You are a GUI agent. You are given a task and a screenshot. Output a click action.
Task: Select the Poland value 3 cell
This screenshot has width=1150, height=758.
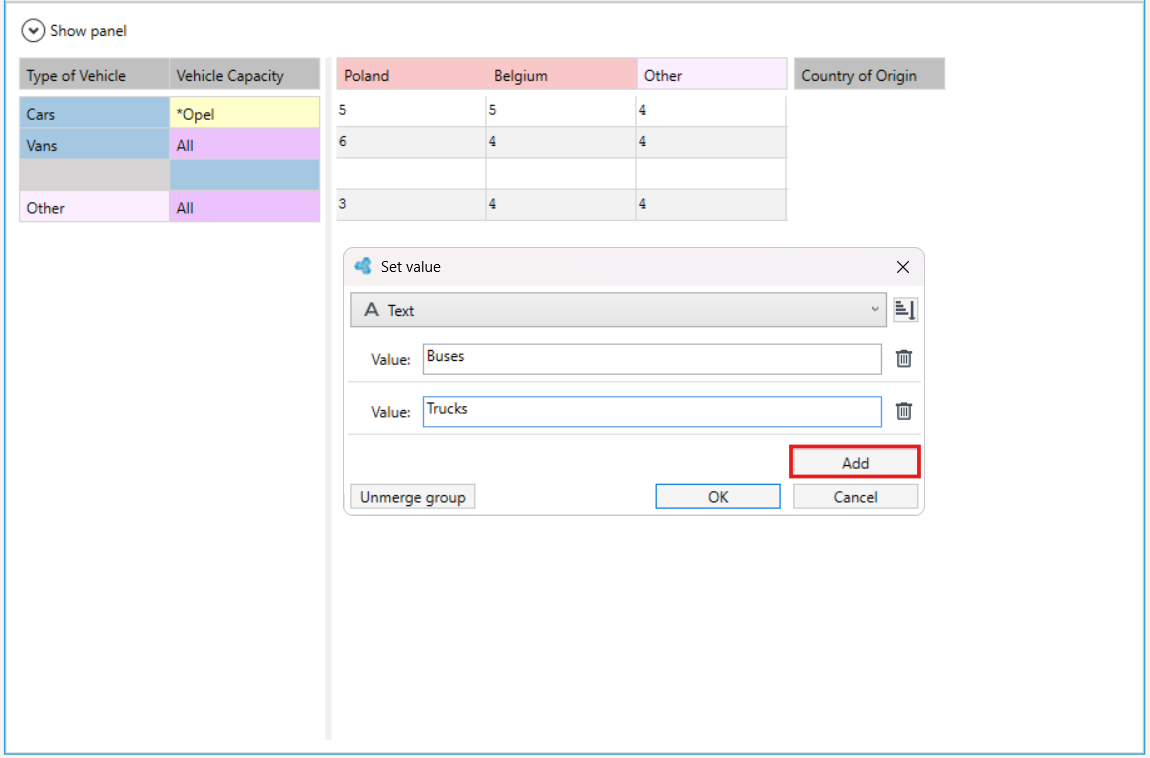[411, 205]
